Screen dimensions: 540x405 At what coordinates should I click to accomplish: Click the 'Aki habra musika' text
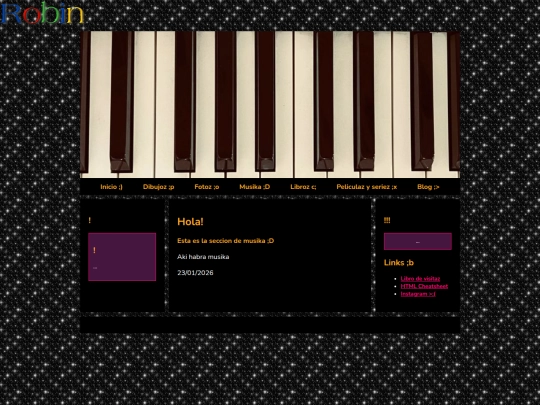tap(203, 257)
